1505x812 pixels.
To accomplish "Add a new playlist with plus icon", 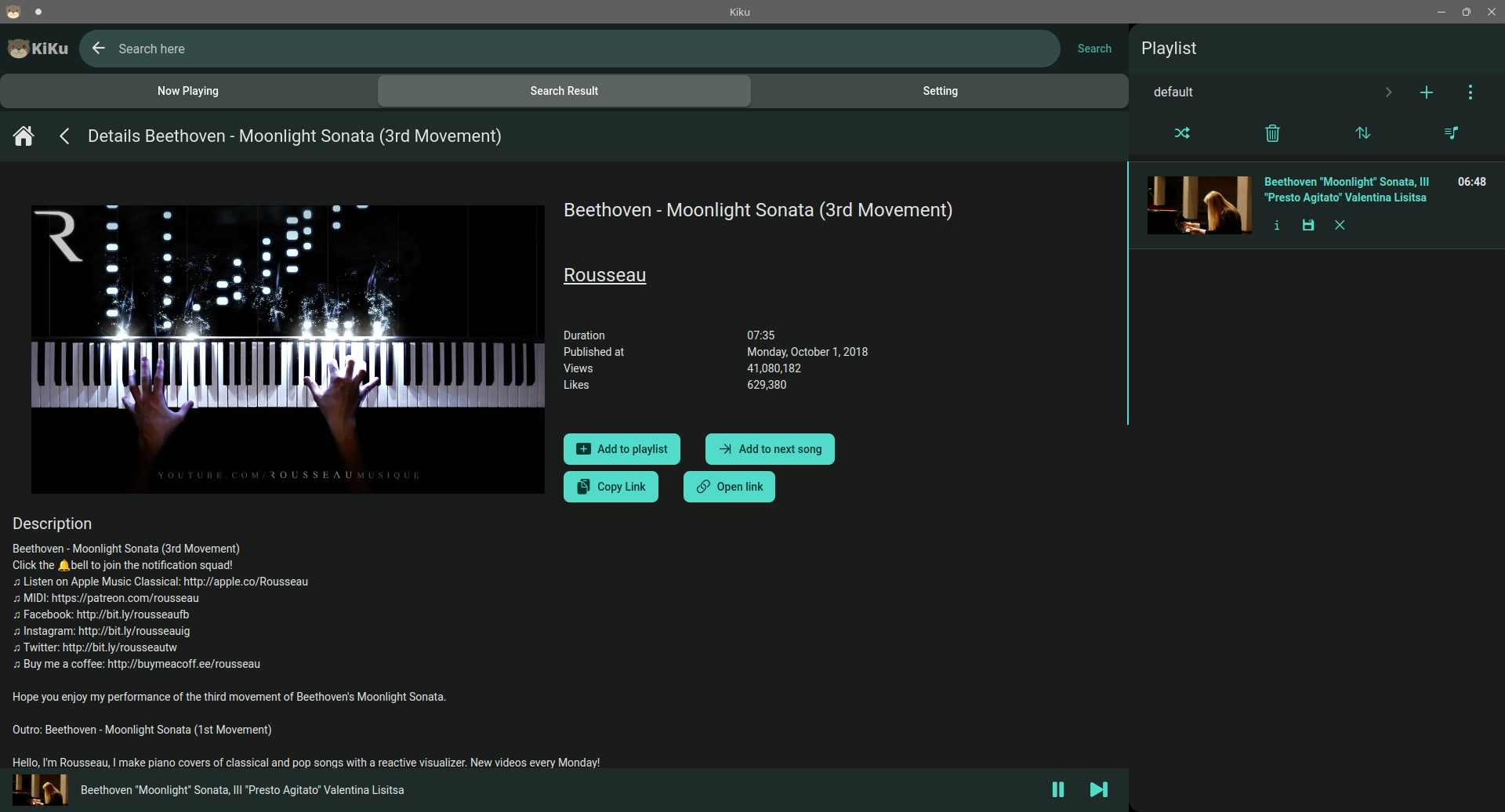I will point(1427,92).
